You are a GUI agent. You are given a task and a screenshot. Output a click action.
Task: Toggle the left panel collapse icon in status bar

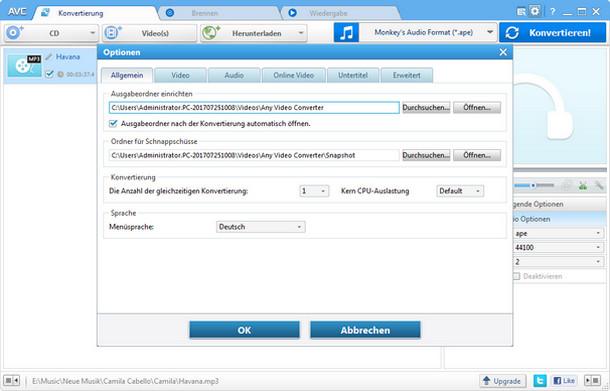(11, 380)
